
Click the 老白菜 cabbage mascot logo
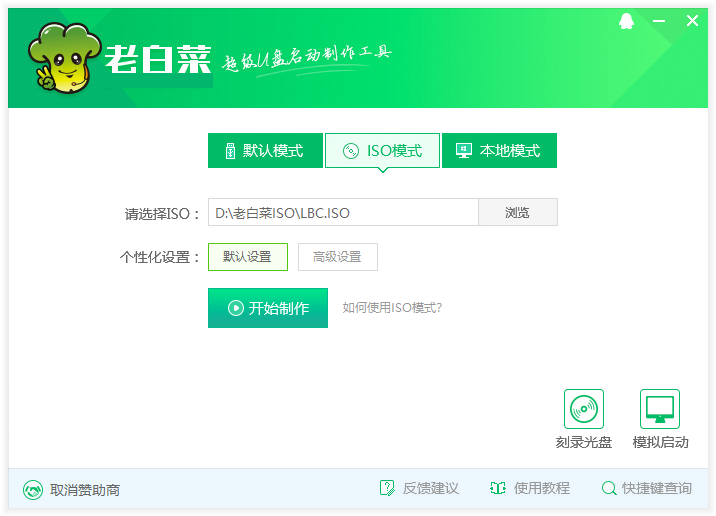[x=64, y=57]
